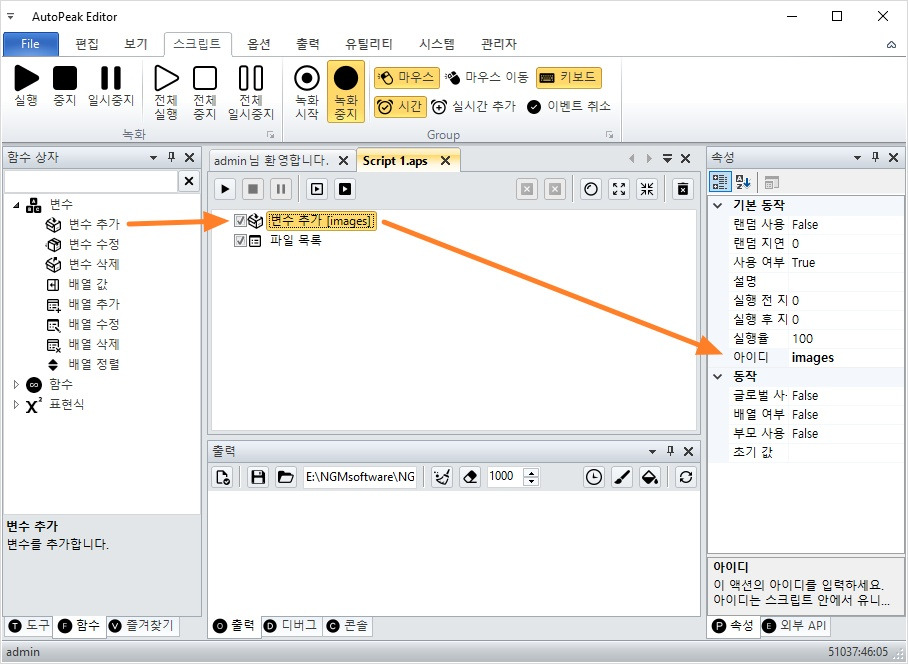Expand the 함수 tree node
Screen dimensions: 908x664
coord(16,384)
